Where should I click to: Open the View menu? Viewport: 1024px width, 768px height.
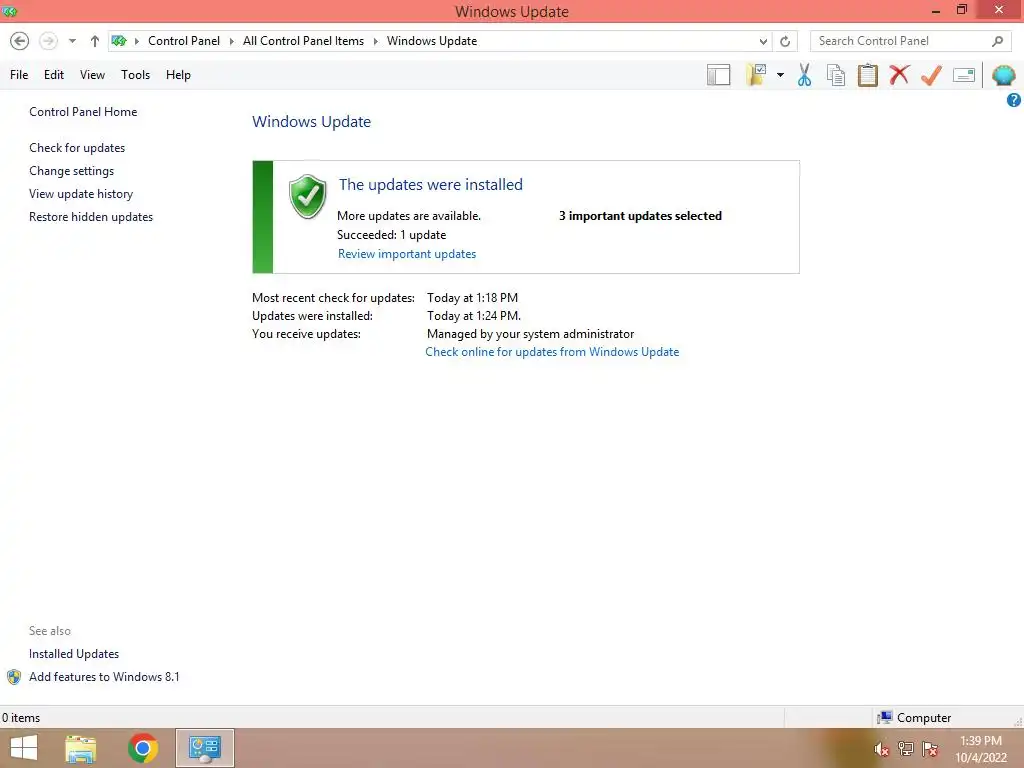[x=92, y=75]
